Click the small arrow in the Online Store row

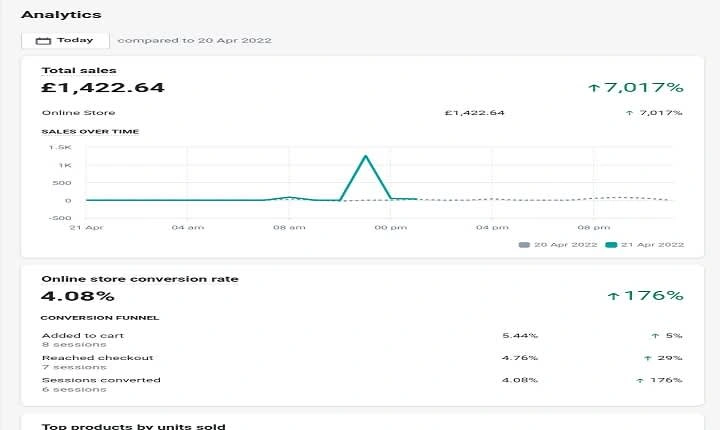coord(629,113)
